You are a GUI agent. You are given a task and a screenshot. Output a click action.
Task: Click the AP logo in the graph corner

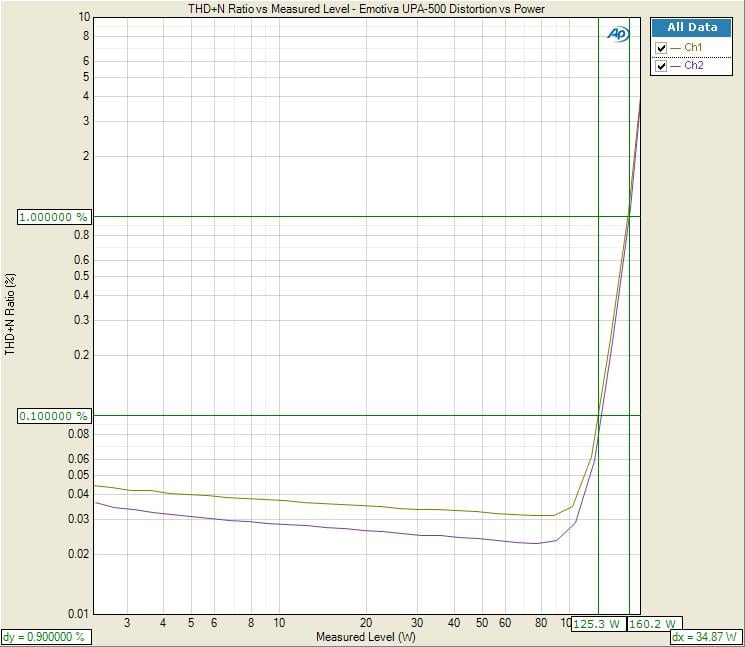click(x=617, y=34)
